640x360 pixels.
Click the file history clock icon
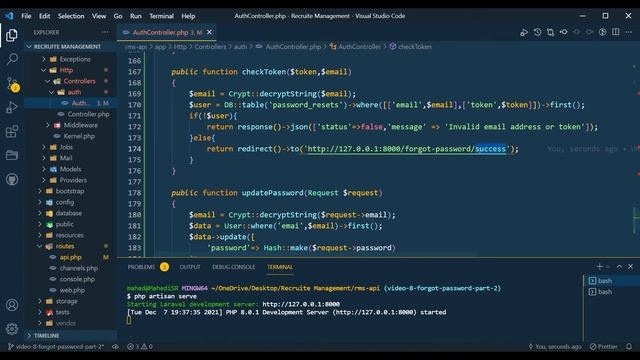click(x=537, y=32)
